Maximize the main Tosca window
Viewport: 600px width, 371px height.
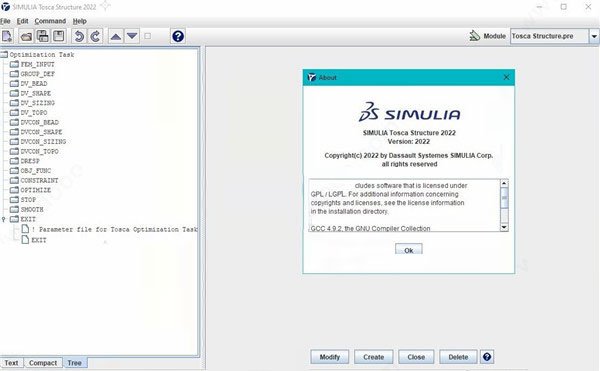pos(564,7)
